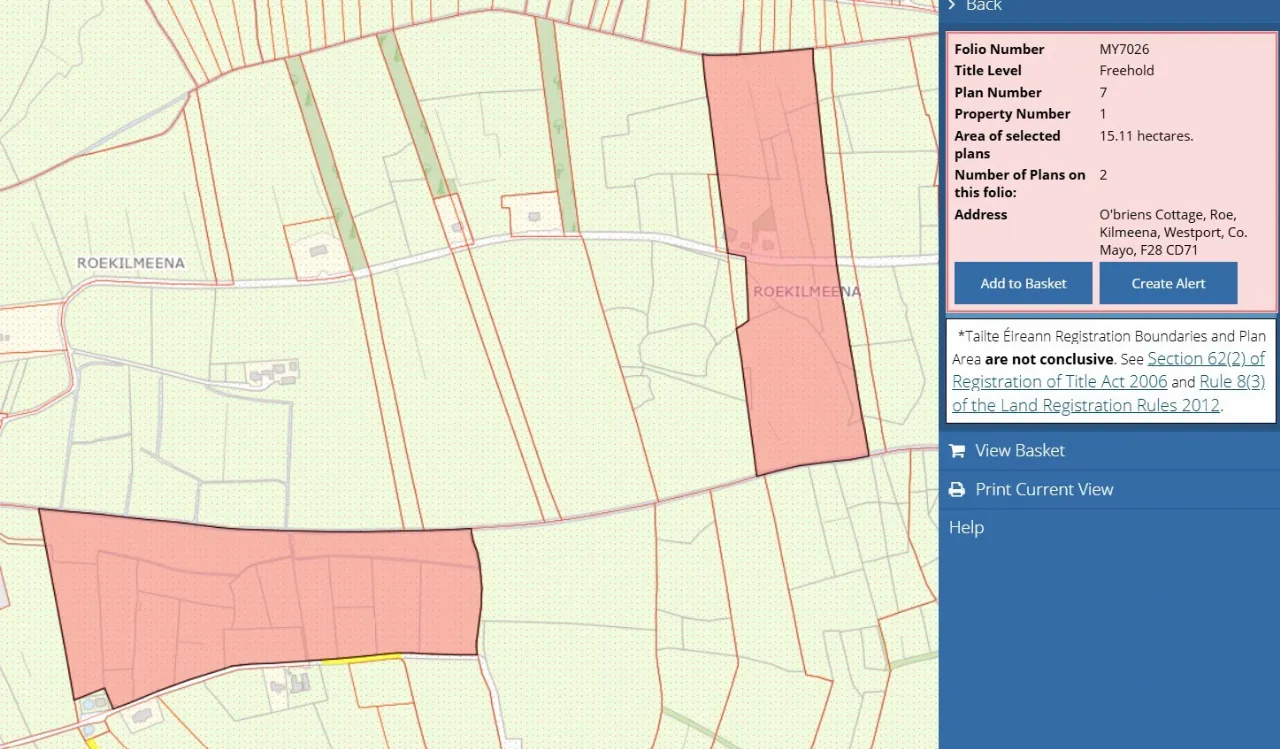Select the yellow highlighted road segment

click(x=361, y=658)
